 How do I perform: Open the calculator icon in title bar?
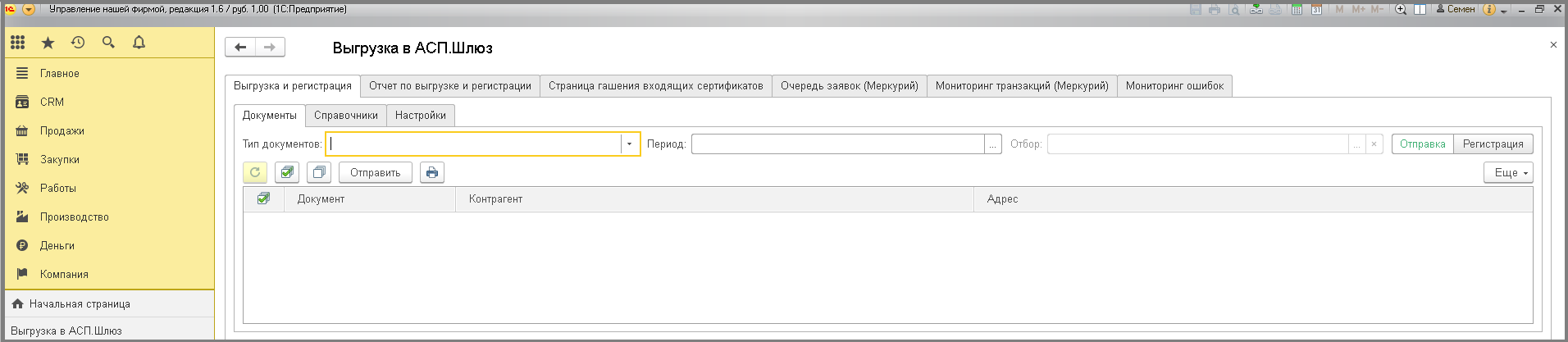coord(1297,10)
